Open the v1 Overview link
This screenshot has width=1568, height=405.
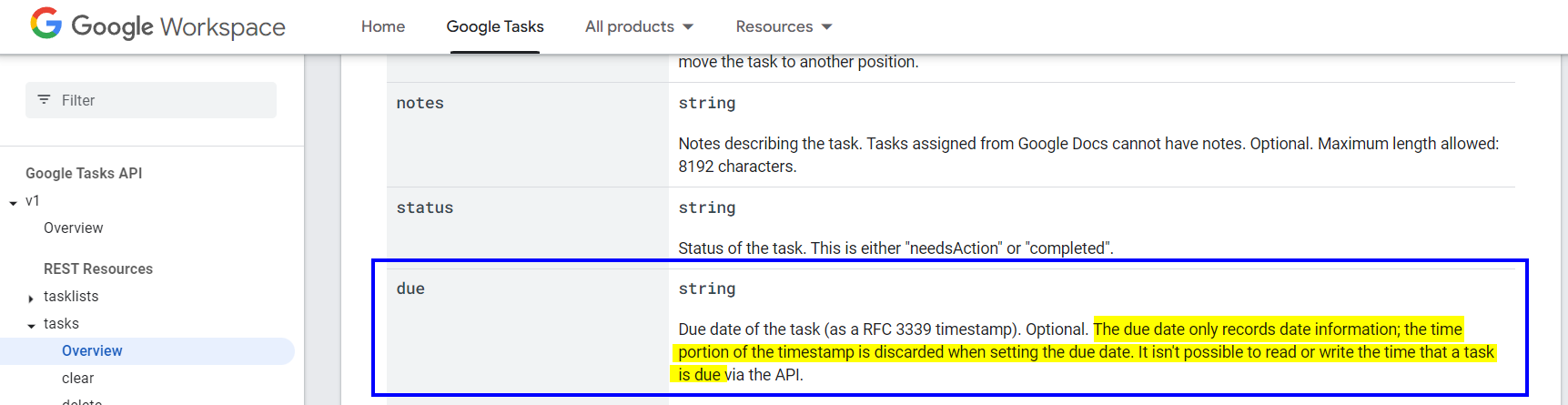pos(73,228)
